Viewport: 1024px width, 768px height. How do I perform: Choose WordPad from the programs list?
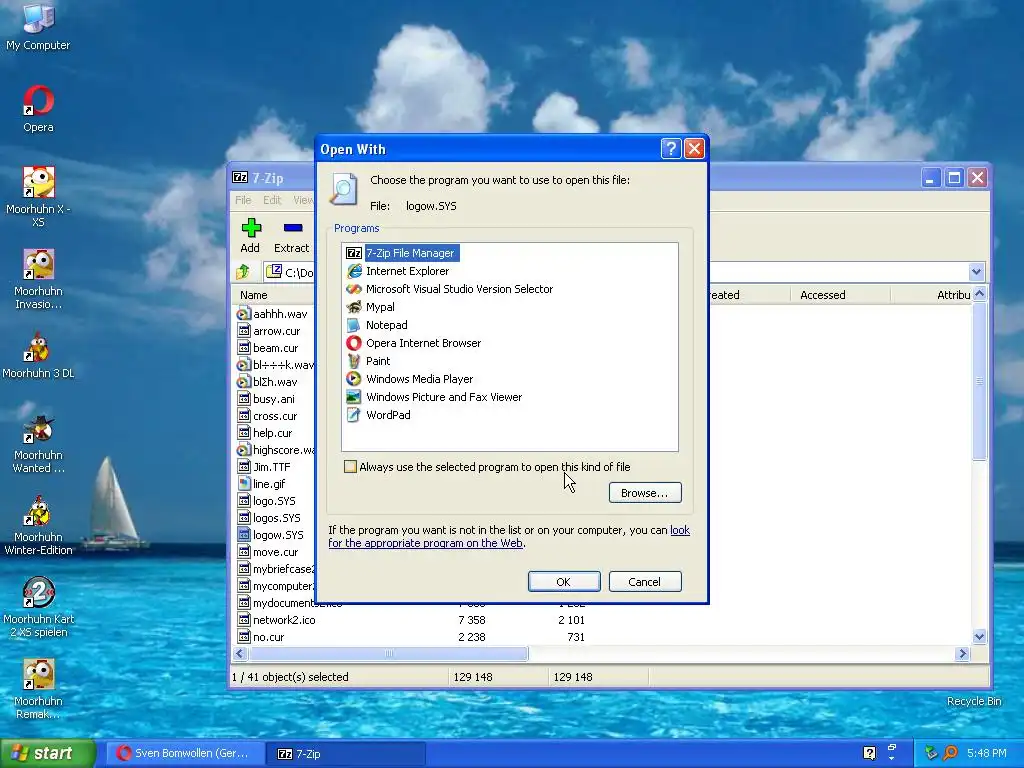point(378,415)
